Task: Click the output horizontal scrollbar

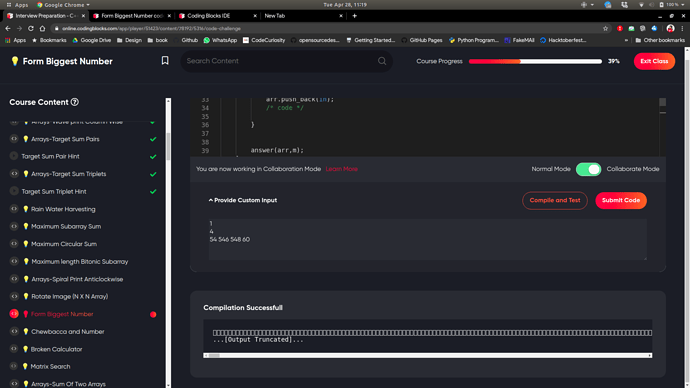Action: click(x=427, y=355)
